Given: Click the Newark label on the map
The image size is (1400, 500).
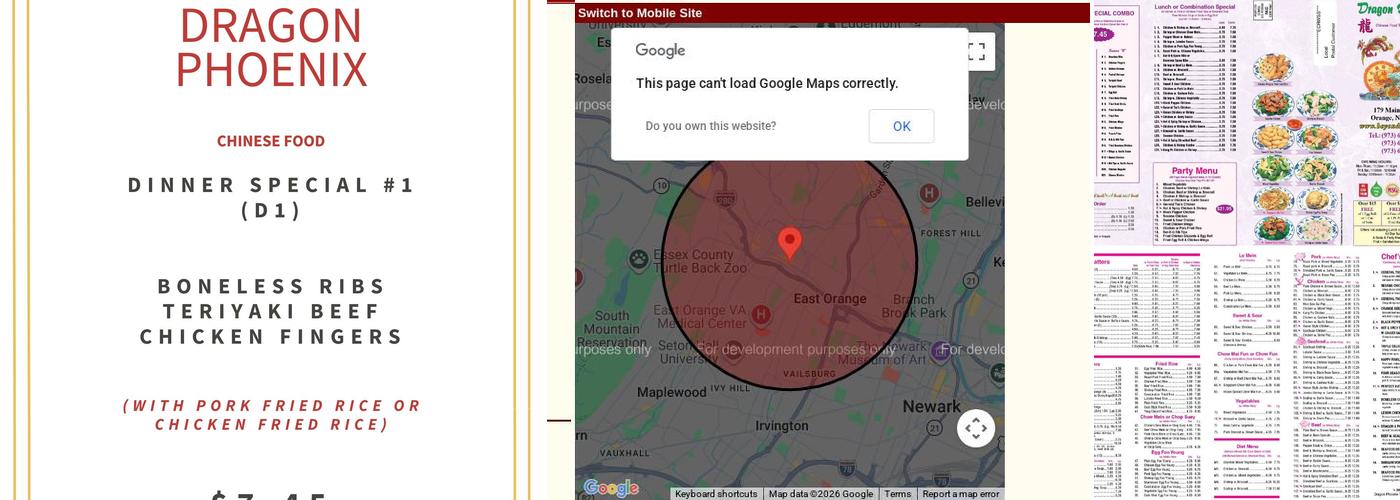Looking at the screenshot, I should click(x=931, y=406).
